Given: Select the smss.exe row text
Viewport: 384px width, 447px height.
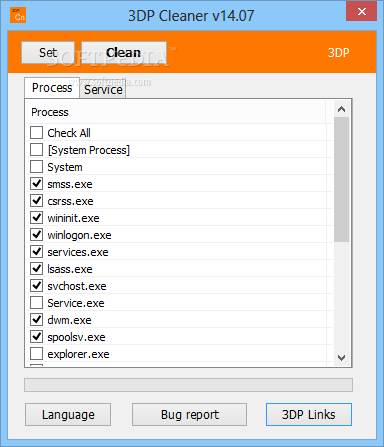Looking at the screenshot, I should (x=70, y=184).
